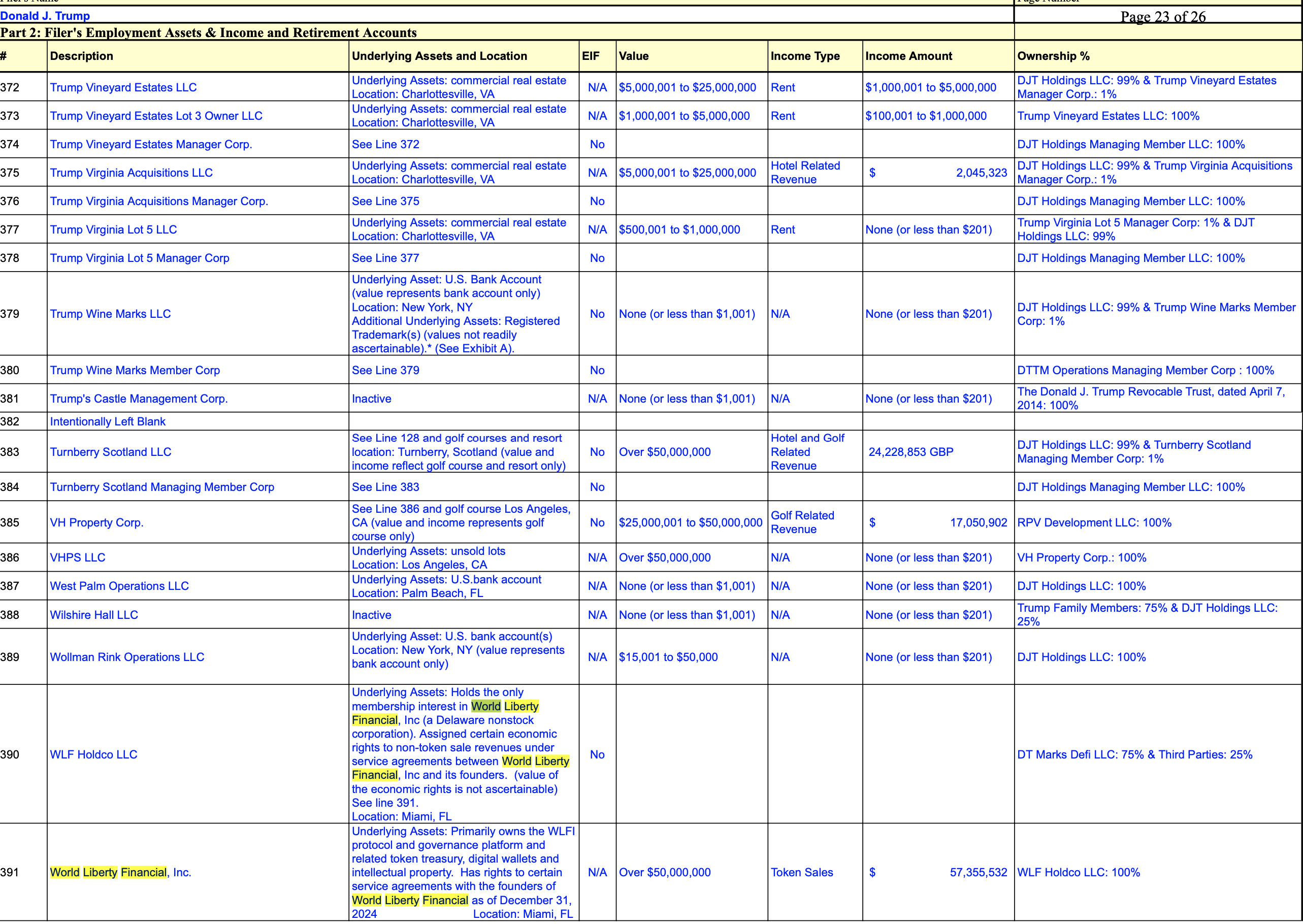Click the 'Token Sales' income type
The width and height of the screenshot is (1303, 924).
802,873
